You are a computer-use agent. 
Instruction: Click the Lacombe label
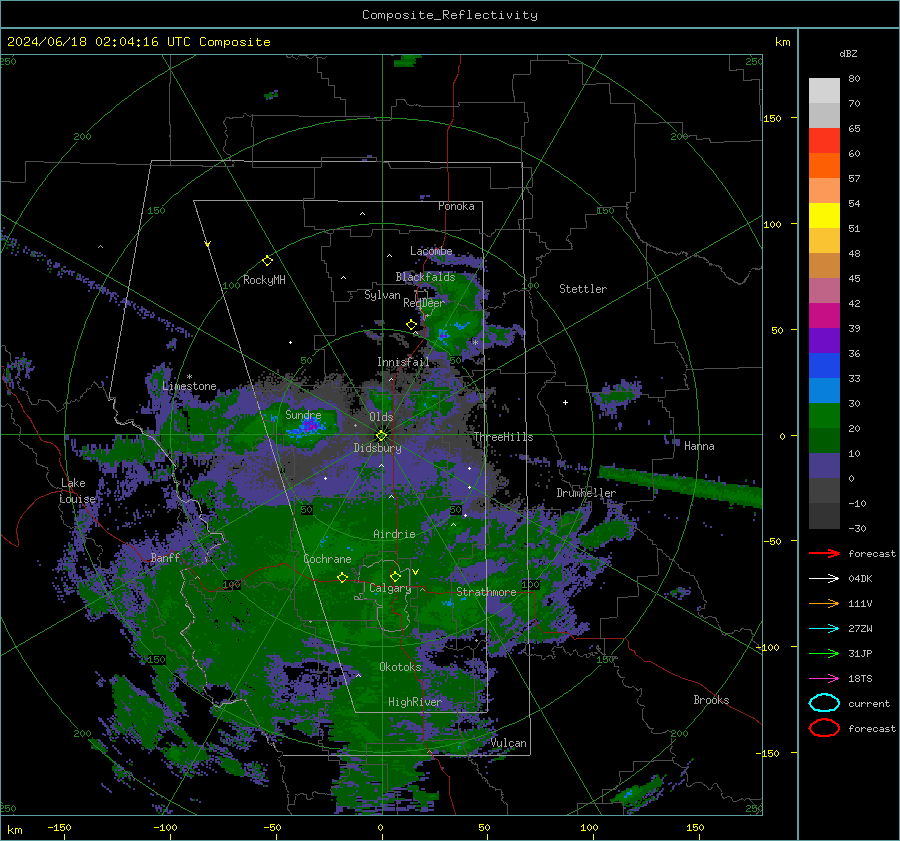point(431,251)
